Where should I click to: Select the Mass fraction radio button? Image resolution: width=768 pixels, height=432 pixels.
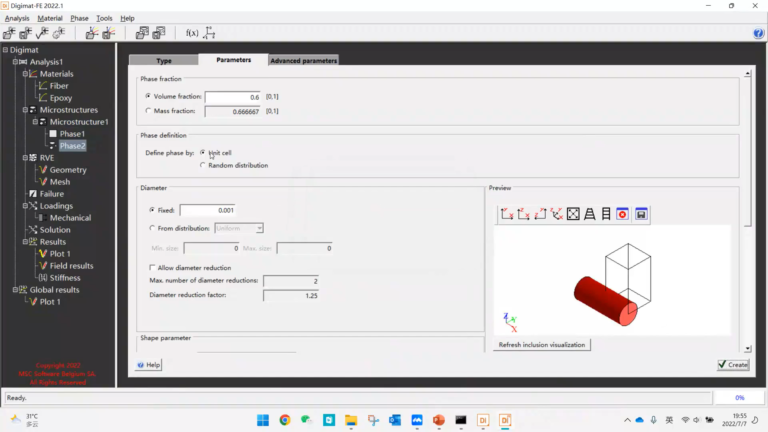pos(148,111)
